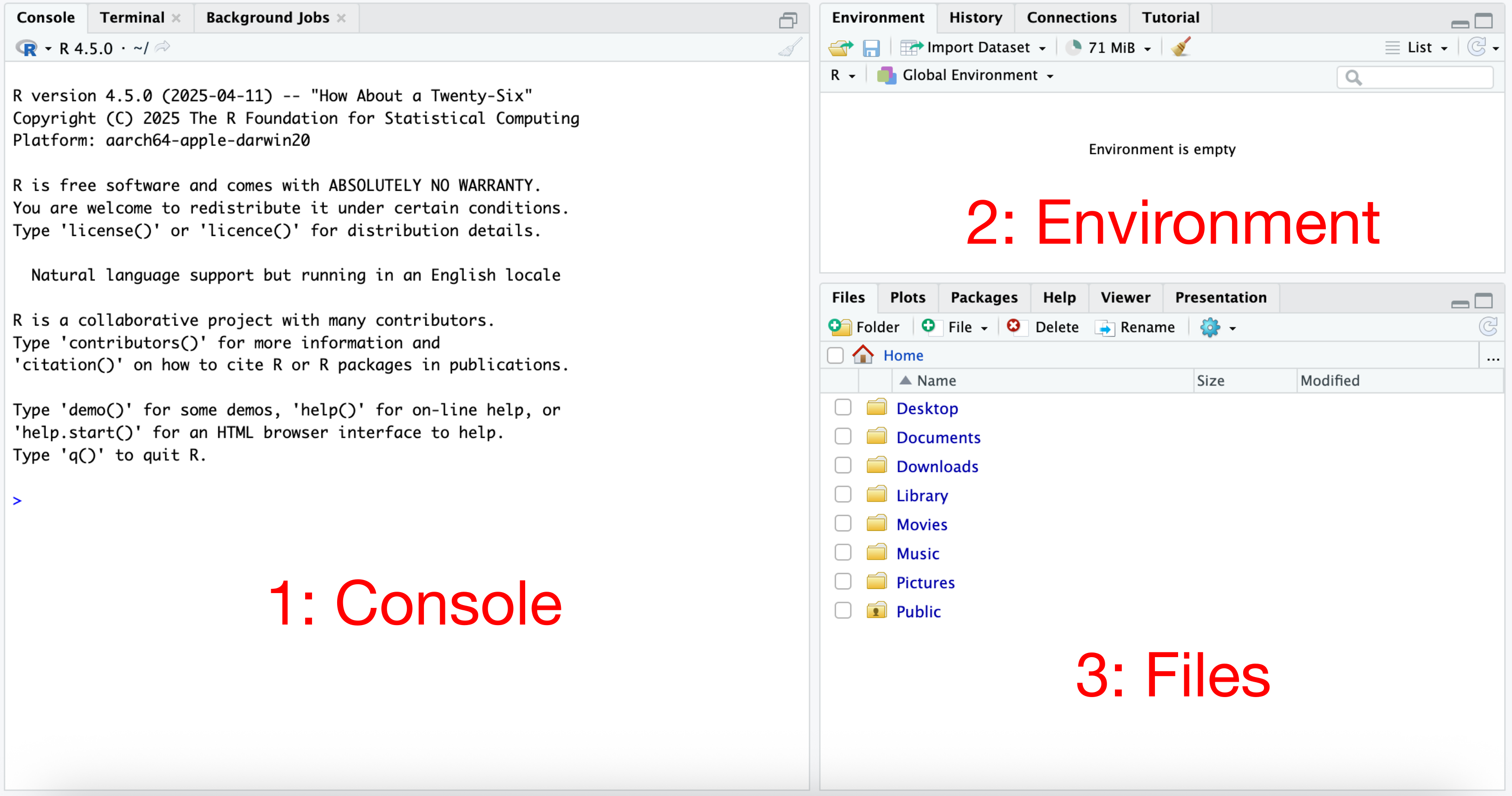Open the Tutorial tab
1512x796 pixels.
(x=1170, y=18)
